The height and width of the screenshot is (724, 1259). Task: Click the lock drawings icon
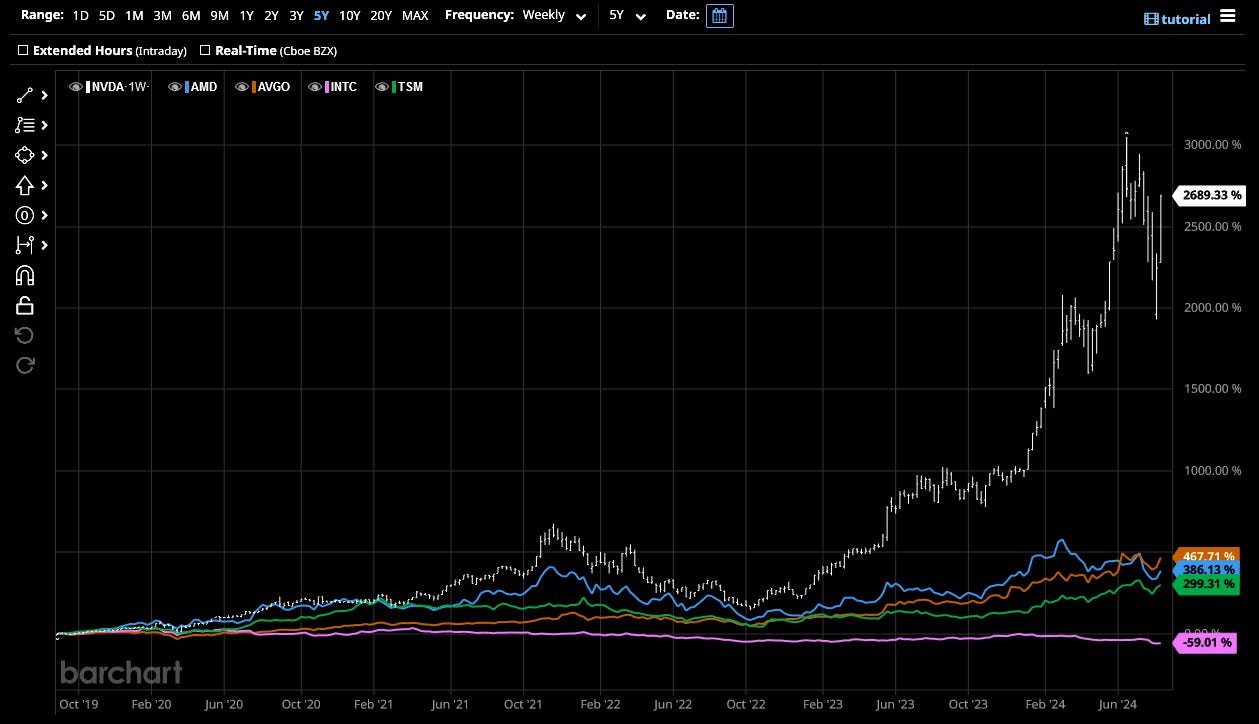tap(25, 305)
